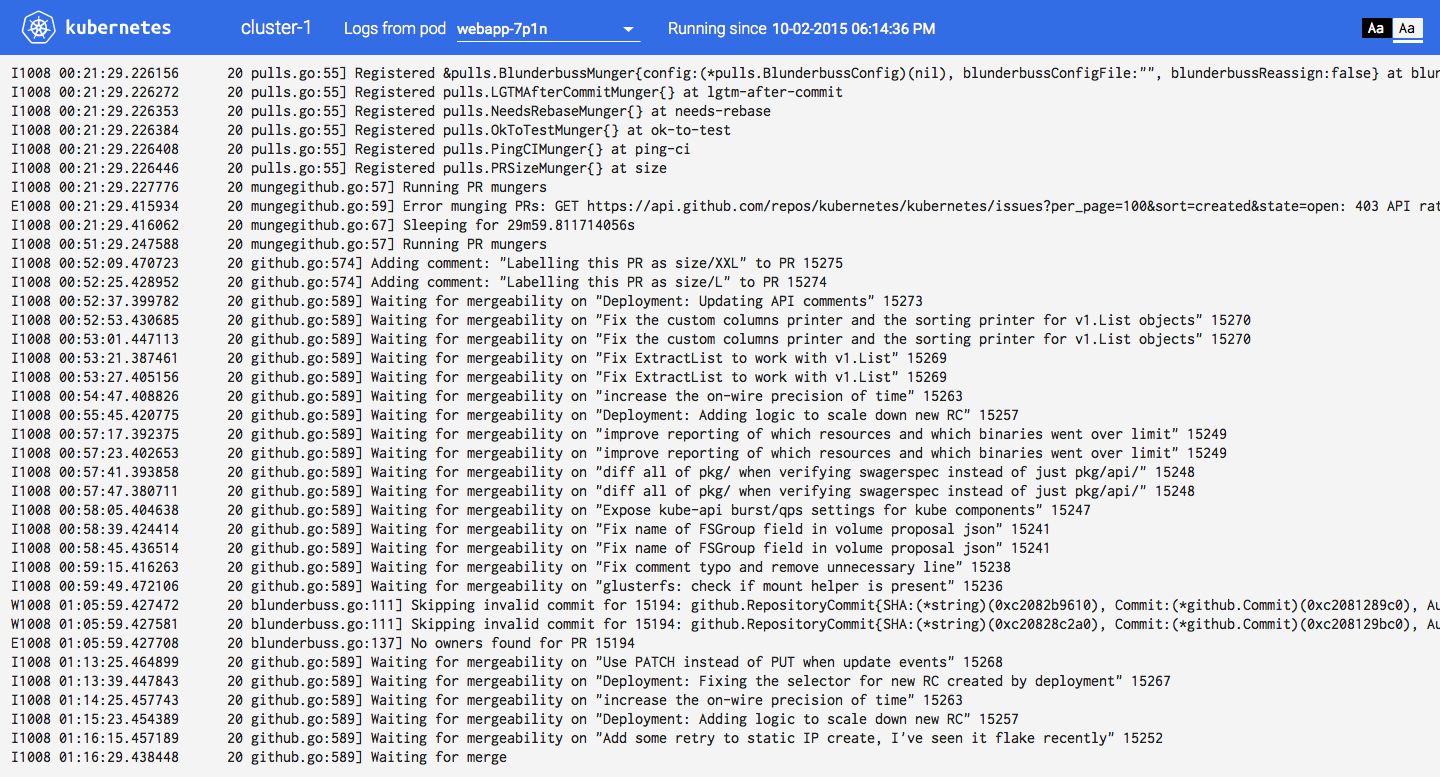The width and height of the screenshot is (1440, 777).
Task: Click log line 'Expose kube-api burst/qps settings' 15247
Action: pos(551,510)
